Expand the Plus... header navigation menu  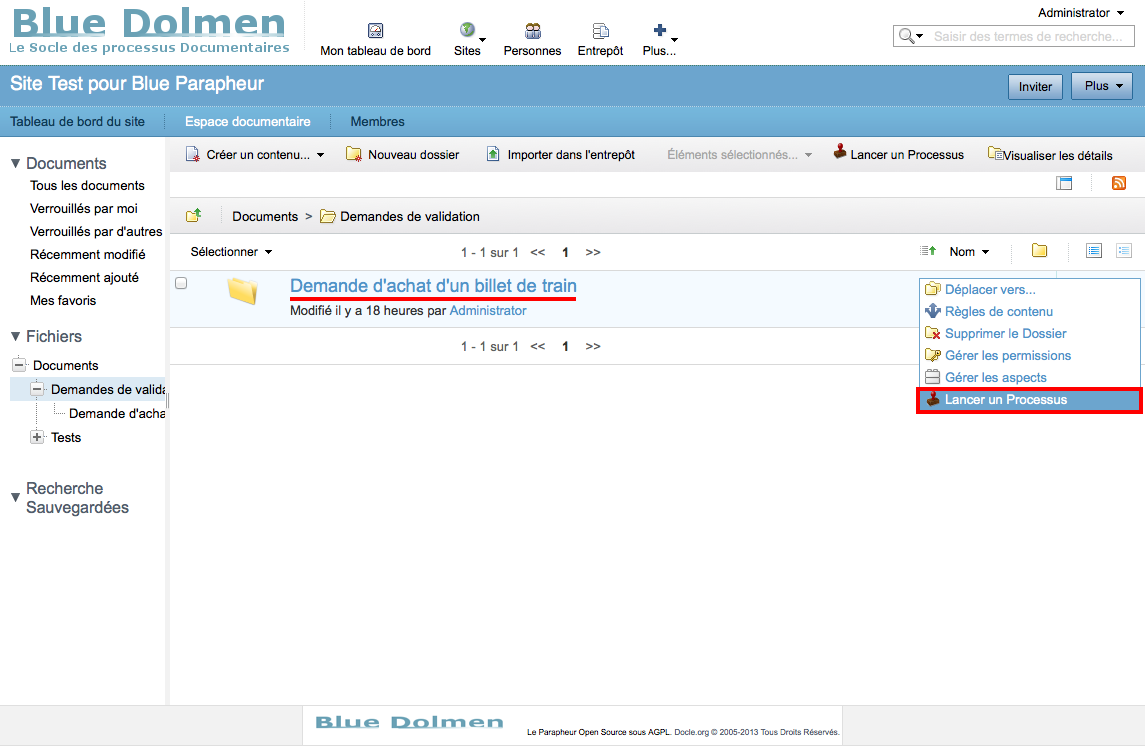pyautogui.click(x=659, y=40)
